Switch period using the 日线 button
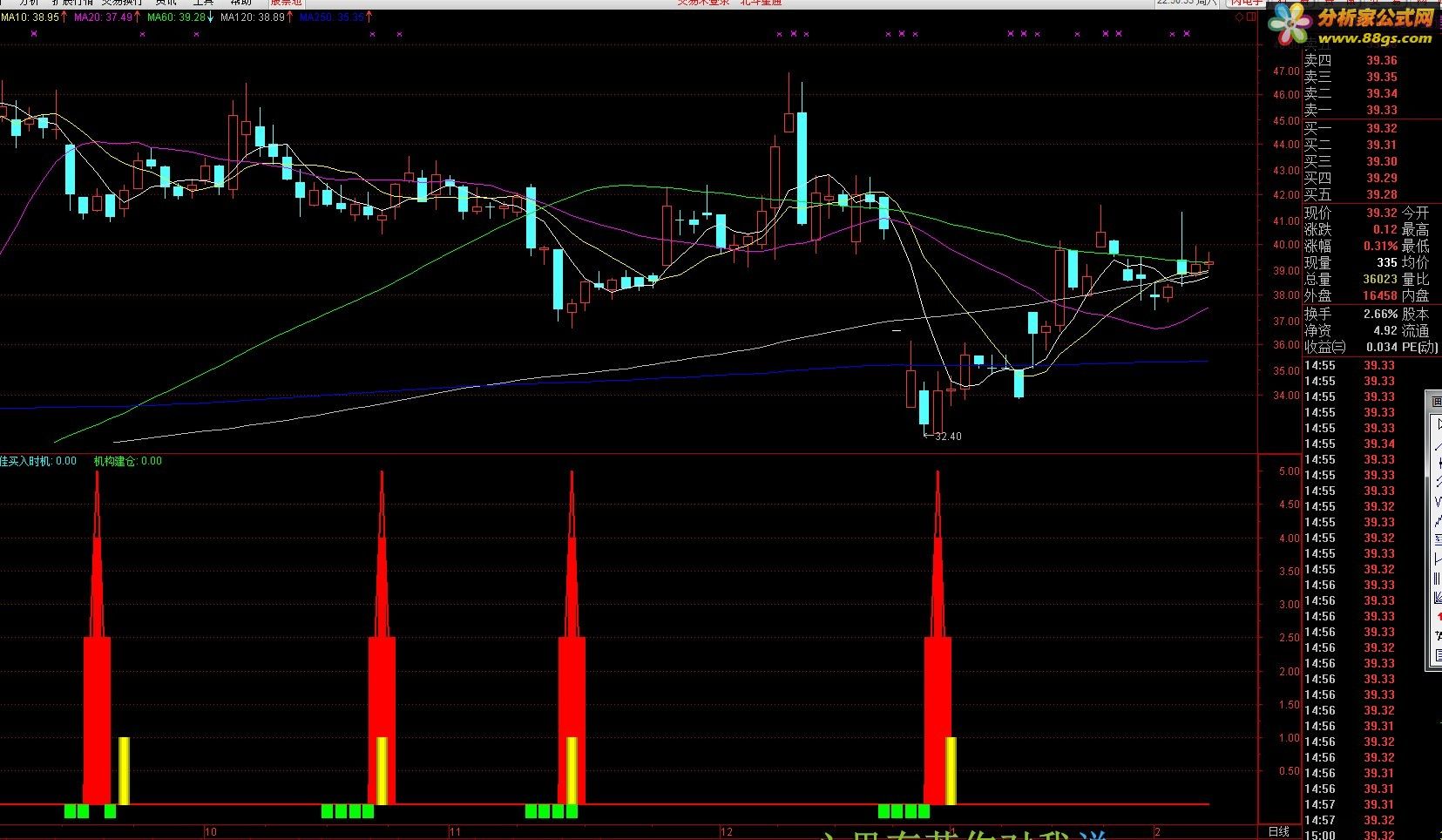The width and height of the screenshot is (1442, 840). pos(1278,832)
